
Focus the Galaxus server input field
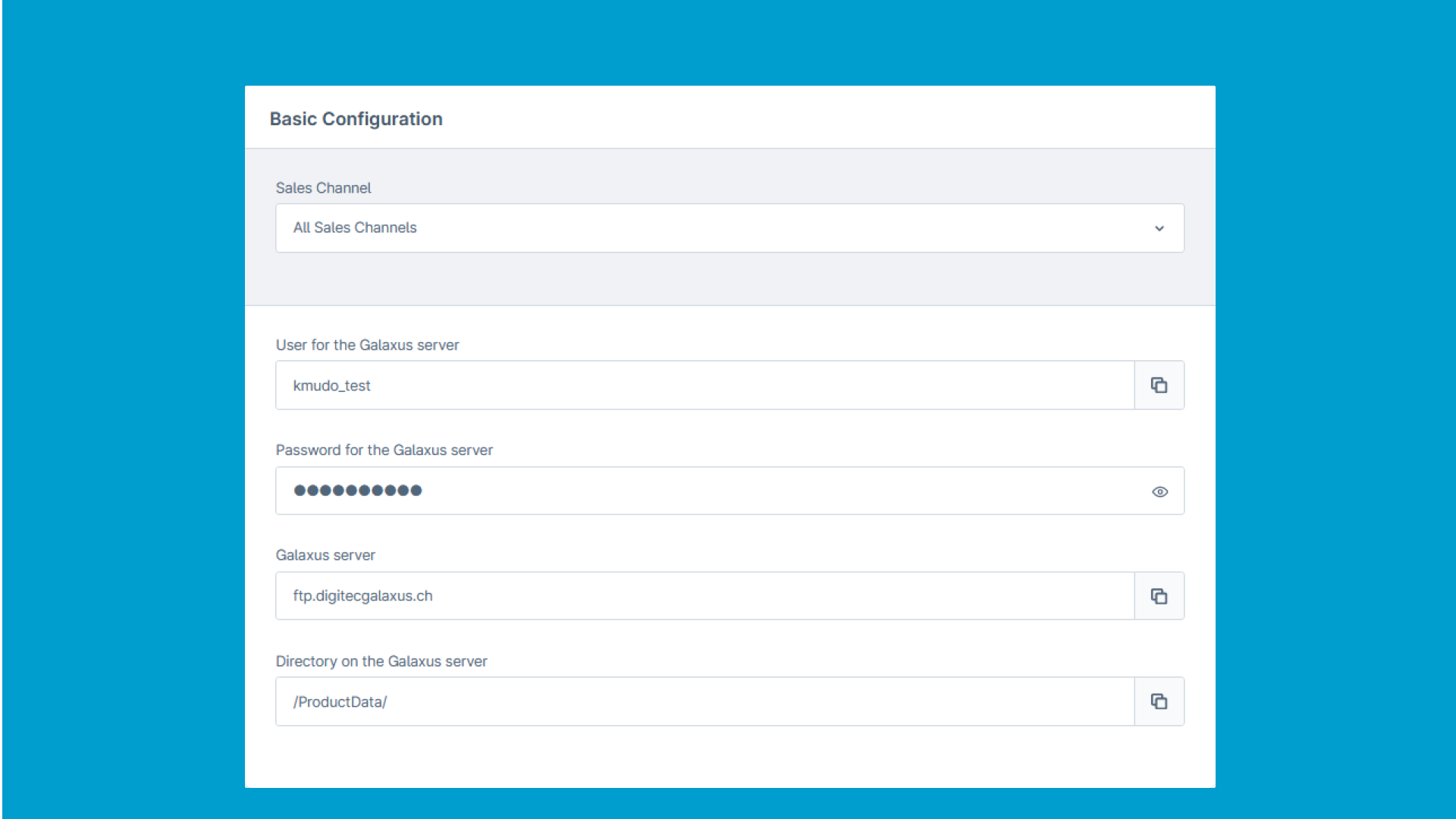coord(704,596)
